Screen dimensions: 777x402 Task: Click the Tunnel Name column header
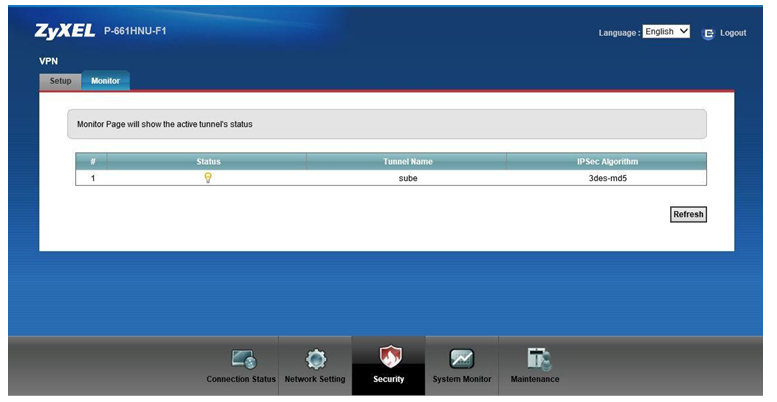pyautogui.click(x=407, y=162)
